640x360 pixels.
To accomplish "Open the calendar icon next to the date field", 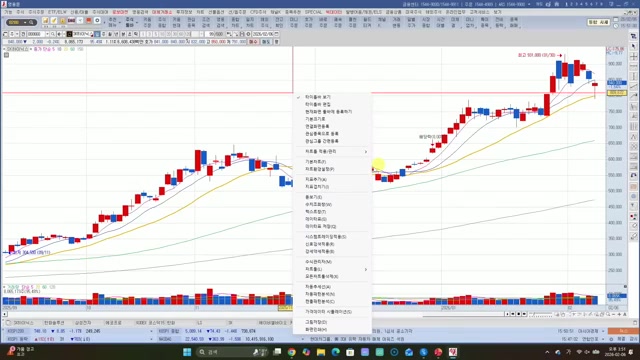I will [276, 34].
